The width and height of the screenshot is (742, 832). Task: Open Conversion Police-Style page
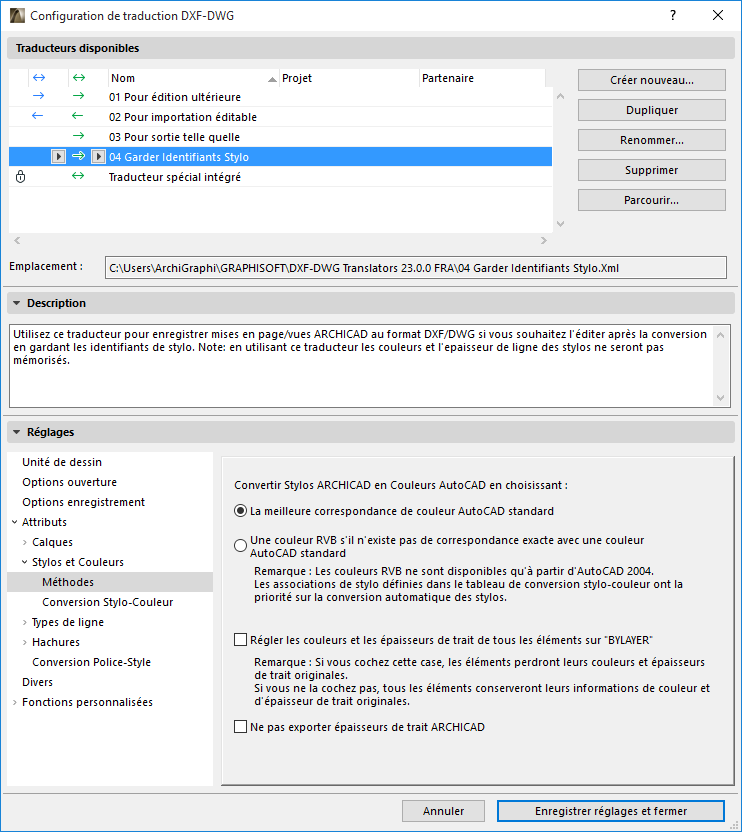point(91,662)
